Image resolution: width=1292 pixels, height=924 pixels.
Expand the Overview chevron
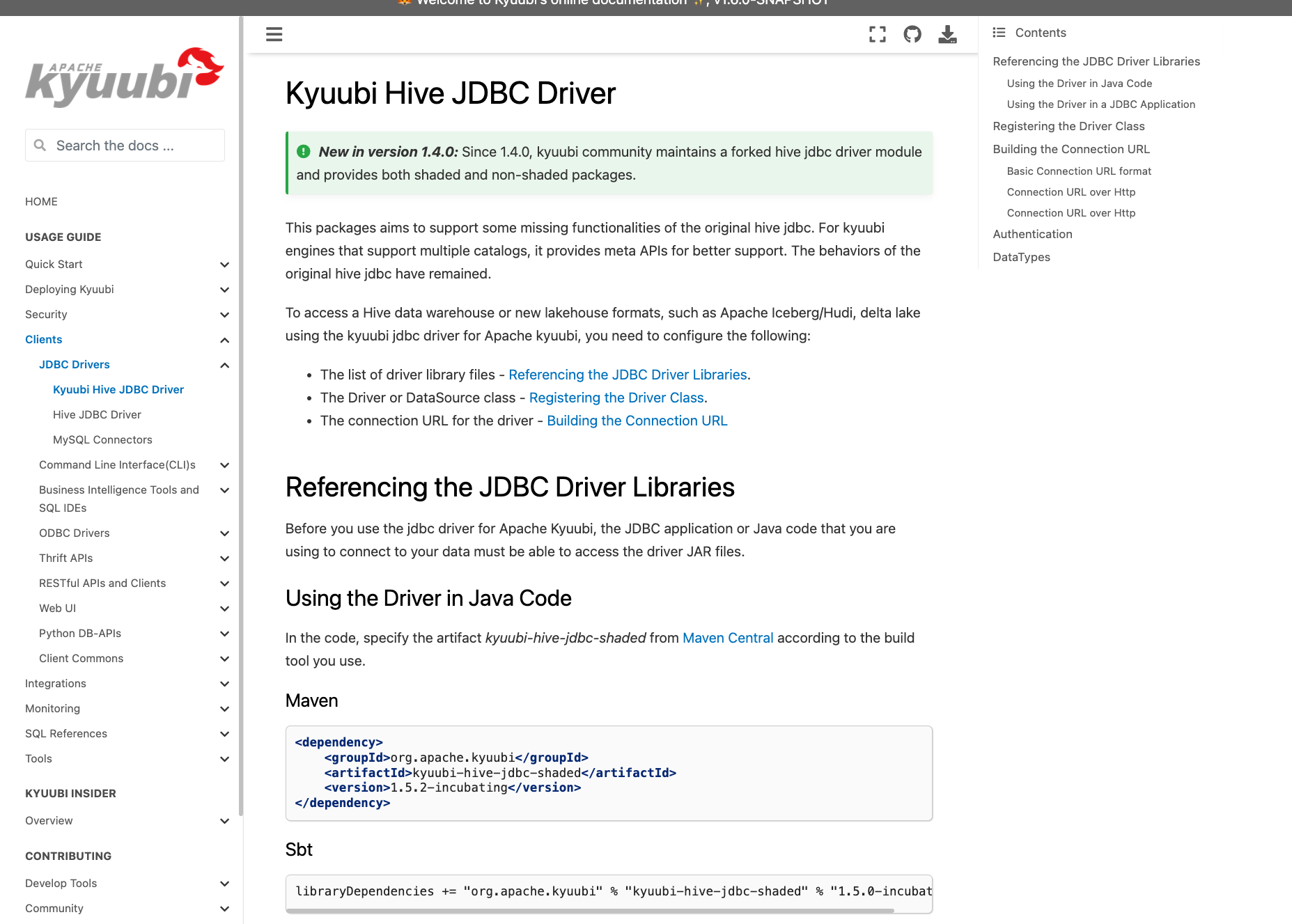[x=224, y=821]
